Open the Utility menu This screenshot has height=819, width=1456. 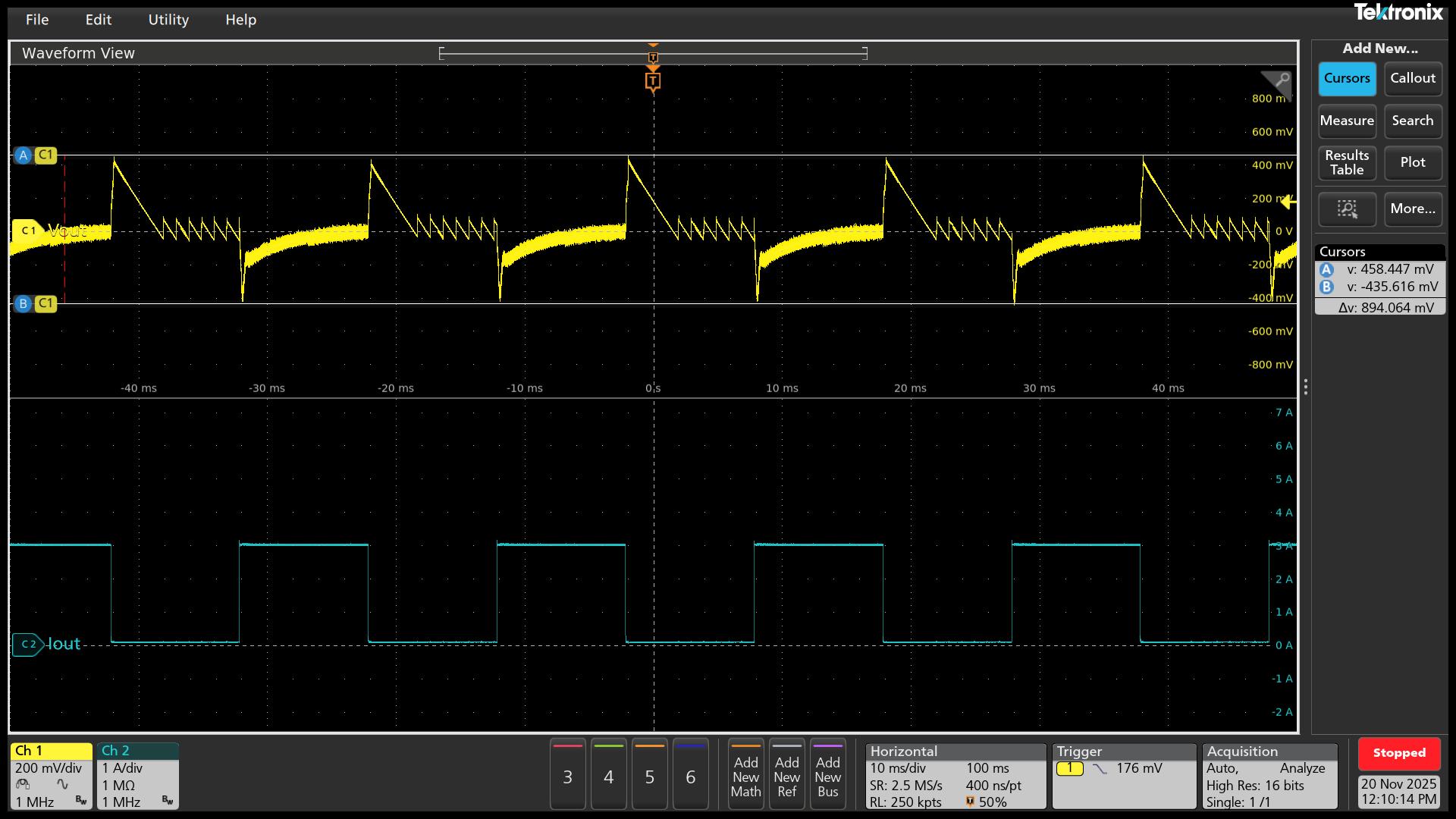pos(168,20)
